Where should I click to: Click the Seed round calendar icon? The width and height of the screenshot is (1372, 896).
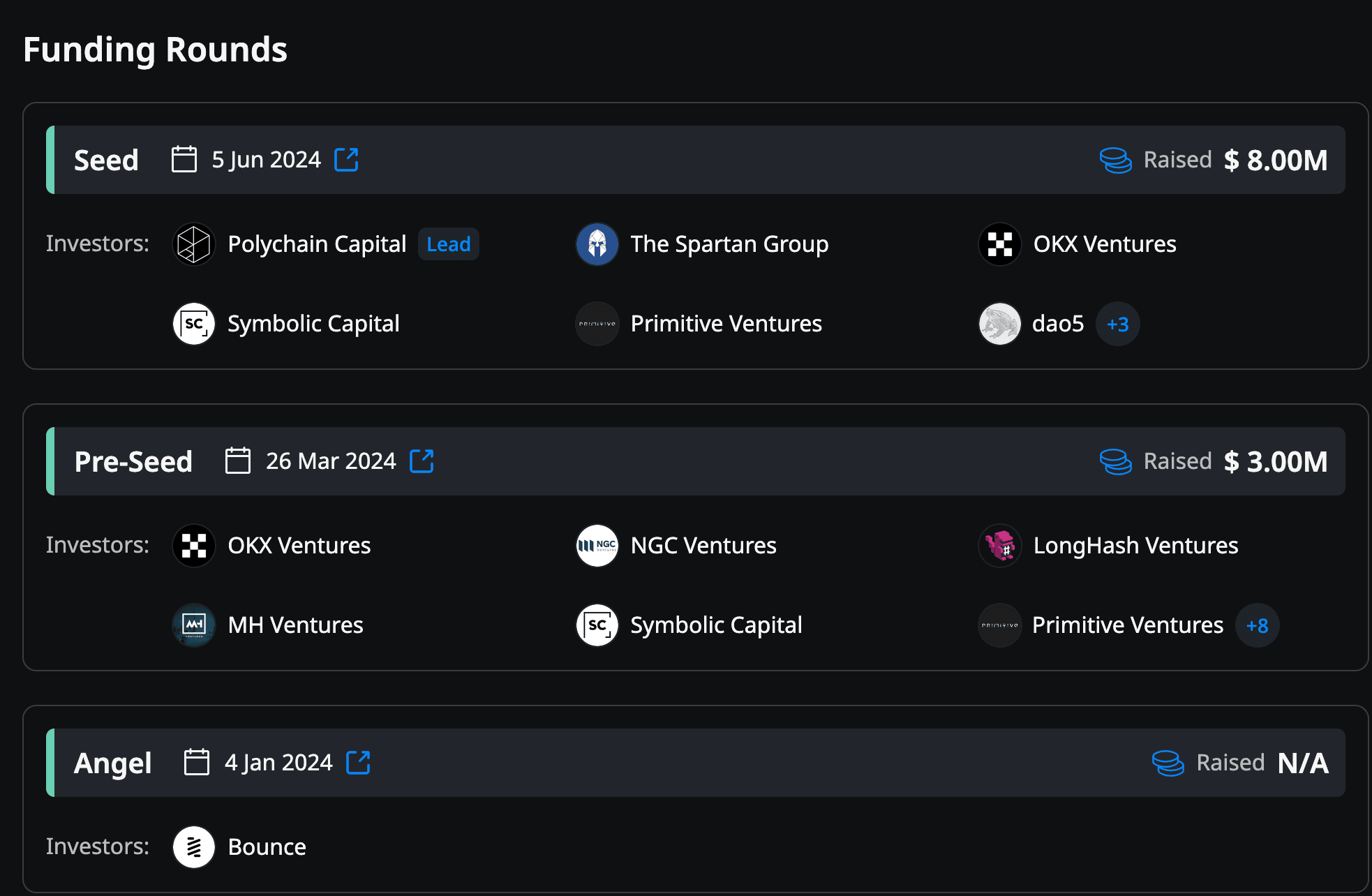tap(184, 159)
